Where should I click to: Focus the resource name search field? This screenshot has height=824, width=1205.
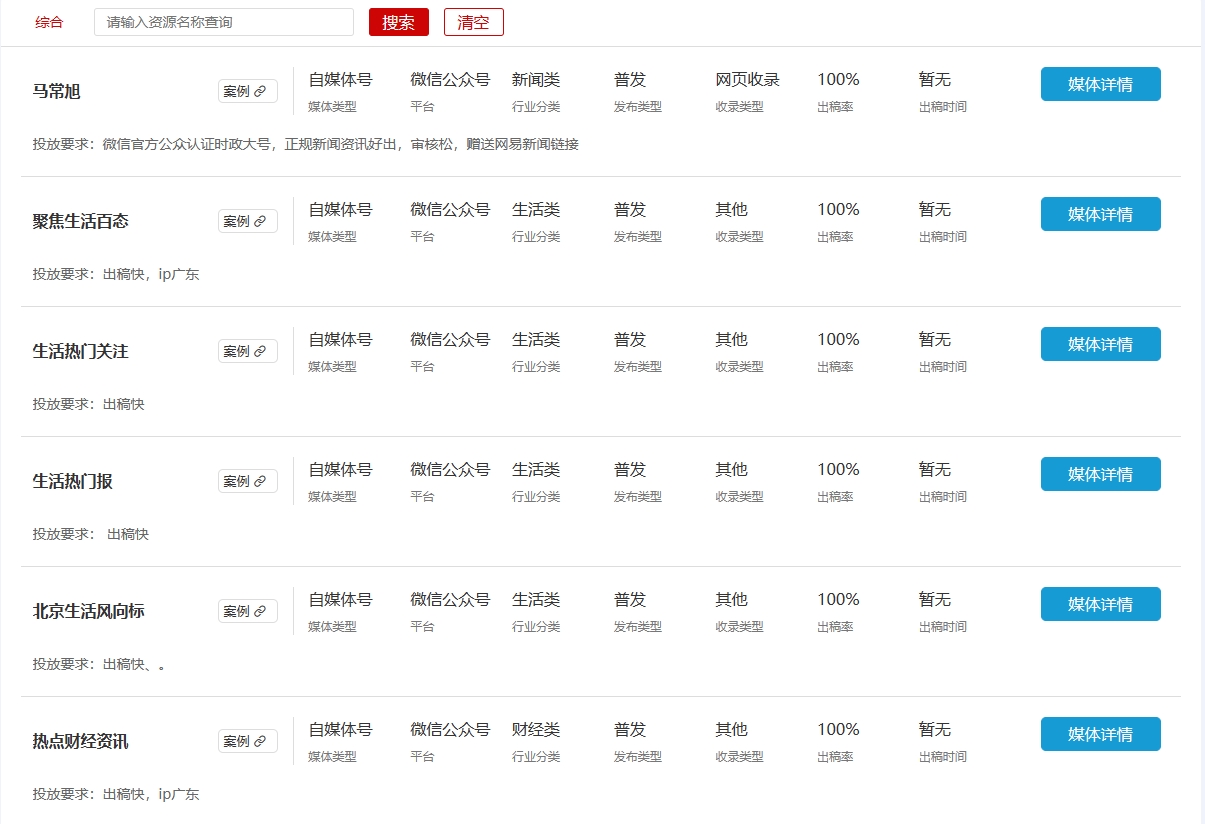click(223, 22)
